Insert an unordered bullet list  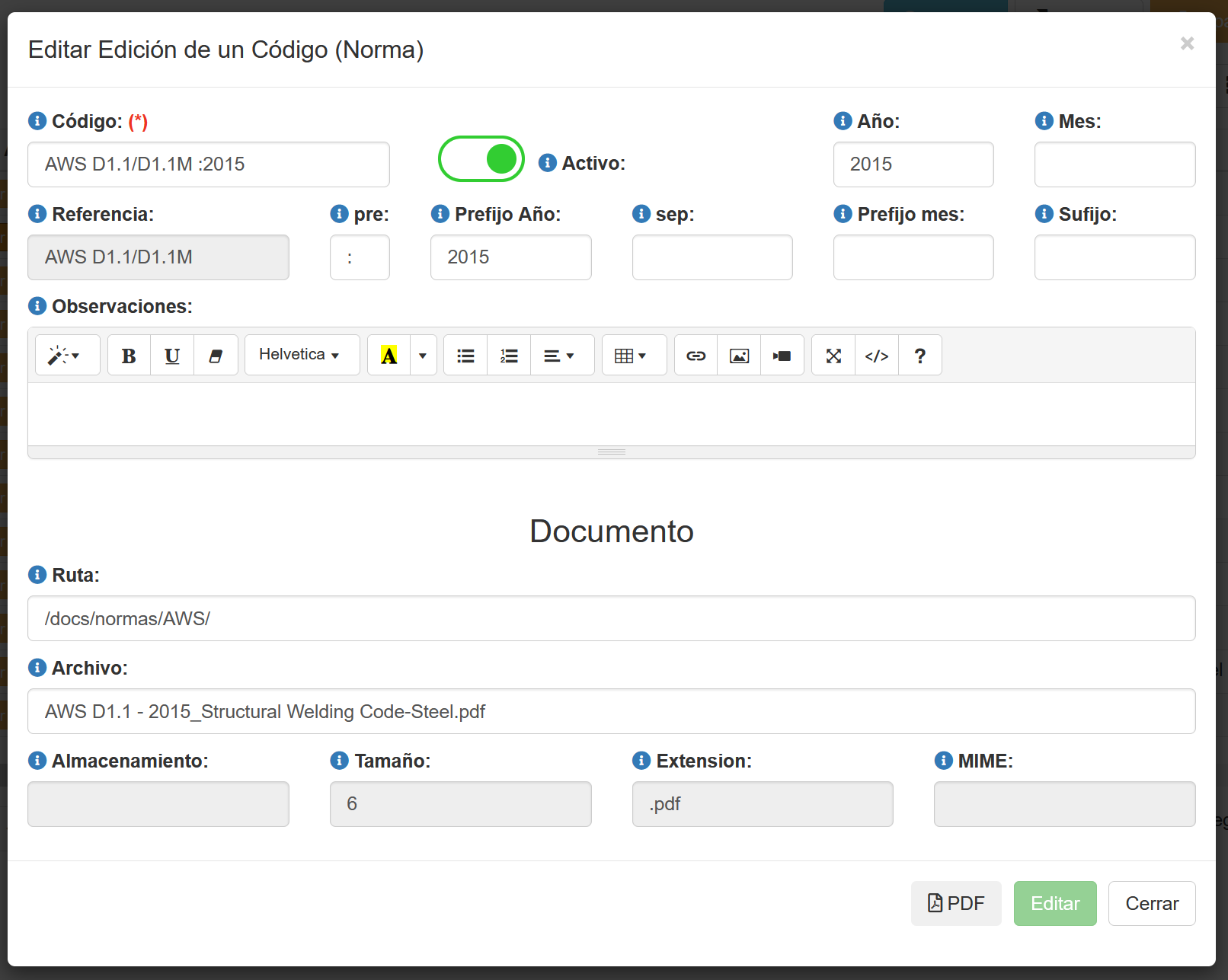coord(465,356)
